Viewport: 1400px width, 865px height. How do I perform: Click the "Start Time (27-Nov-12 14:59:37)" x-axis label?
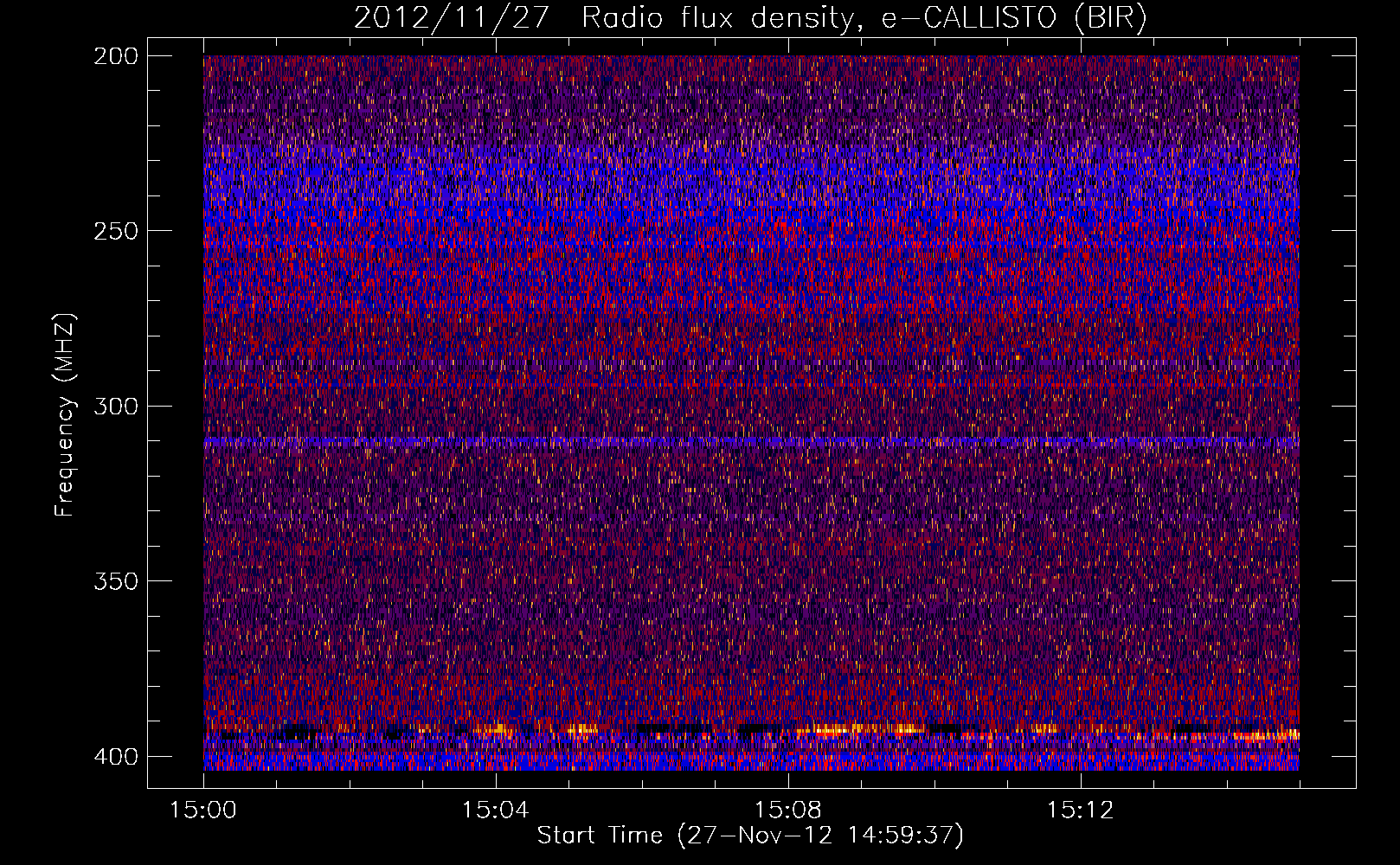pyautogui.click(x=750, y=836)
